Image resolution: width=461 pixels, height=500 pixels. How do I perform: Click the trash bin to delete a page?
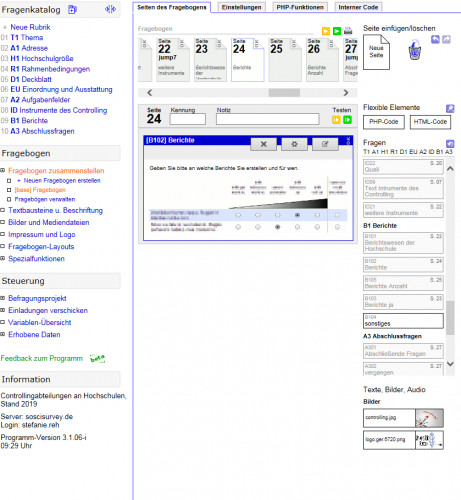pos(414,50)
